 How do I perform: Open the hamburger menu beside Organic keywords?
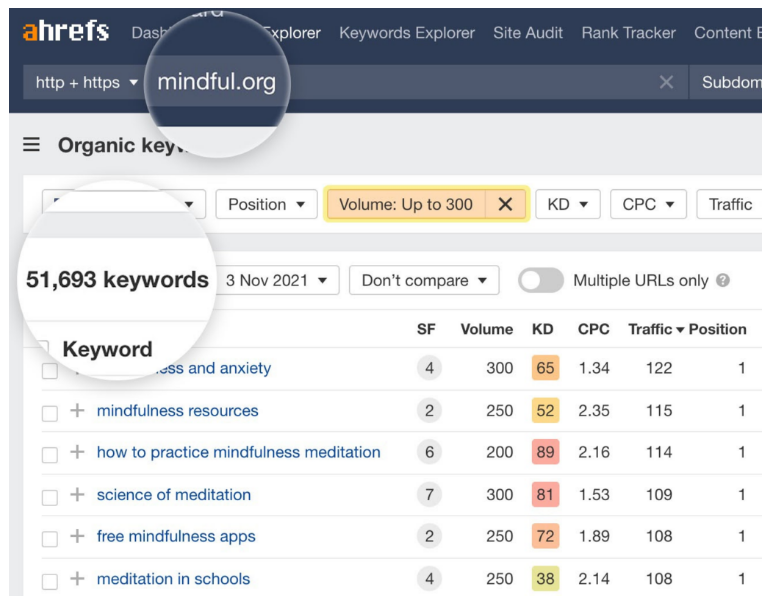(32, 145)
